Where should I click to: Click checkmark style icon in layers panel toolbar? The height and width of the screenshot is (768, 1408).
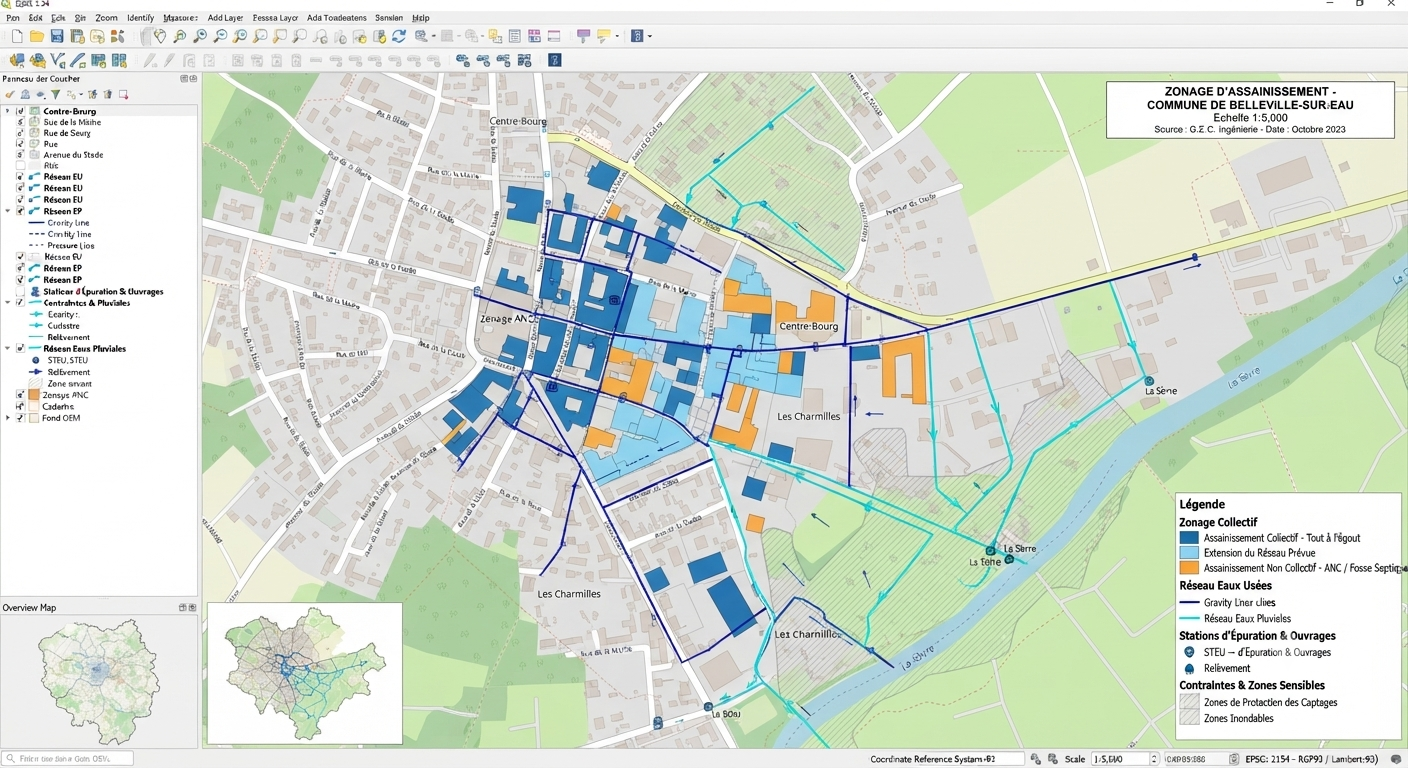(x=9, y=94)
